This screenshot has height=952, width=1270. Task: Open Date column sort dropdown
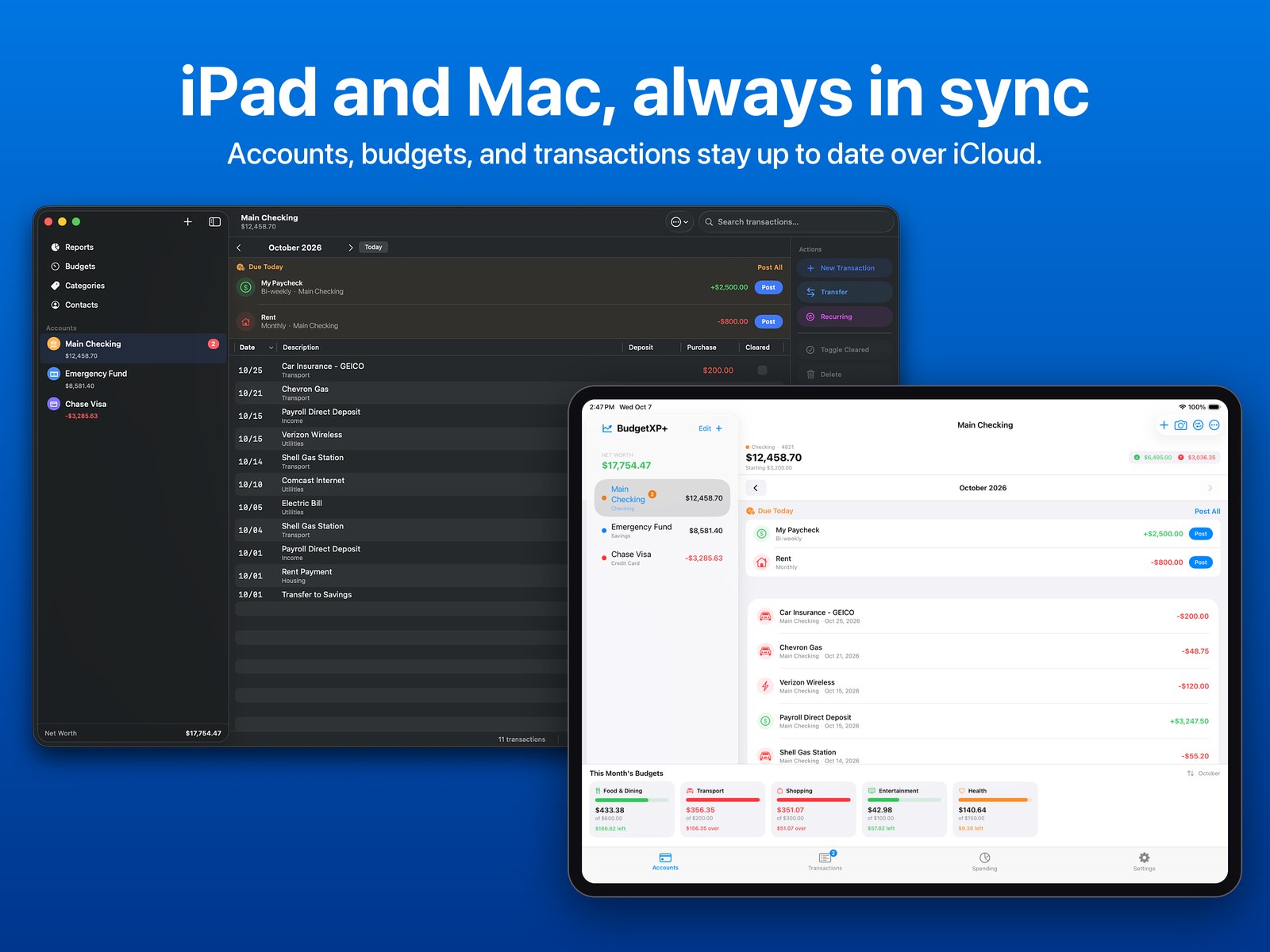point(271,347)
